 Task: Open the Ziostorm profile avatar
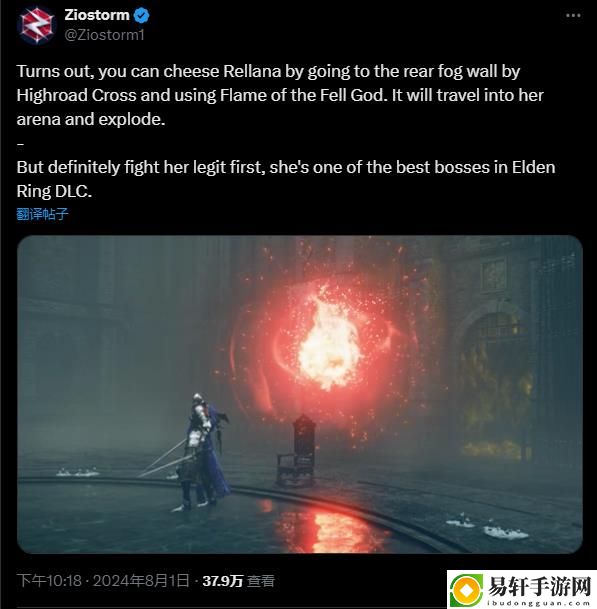(37, 26)
